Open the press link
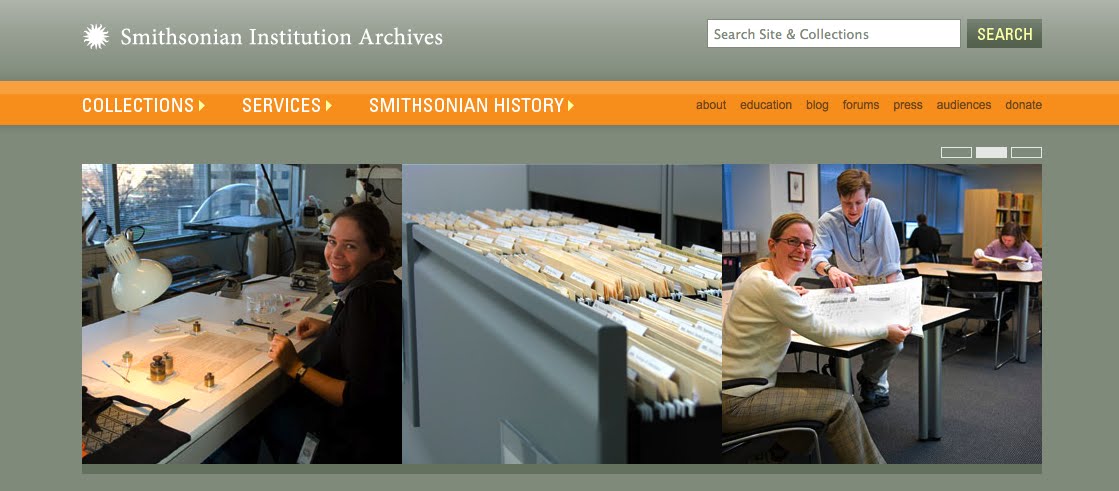 [x=908, y=105]
